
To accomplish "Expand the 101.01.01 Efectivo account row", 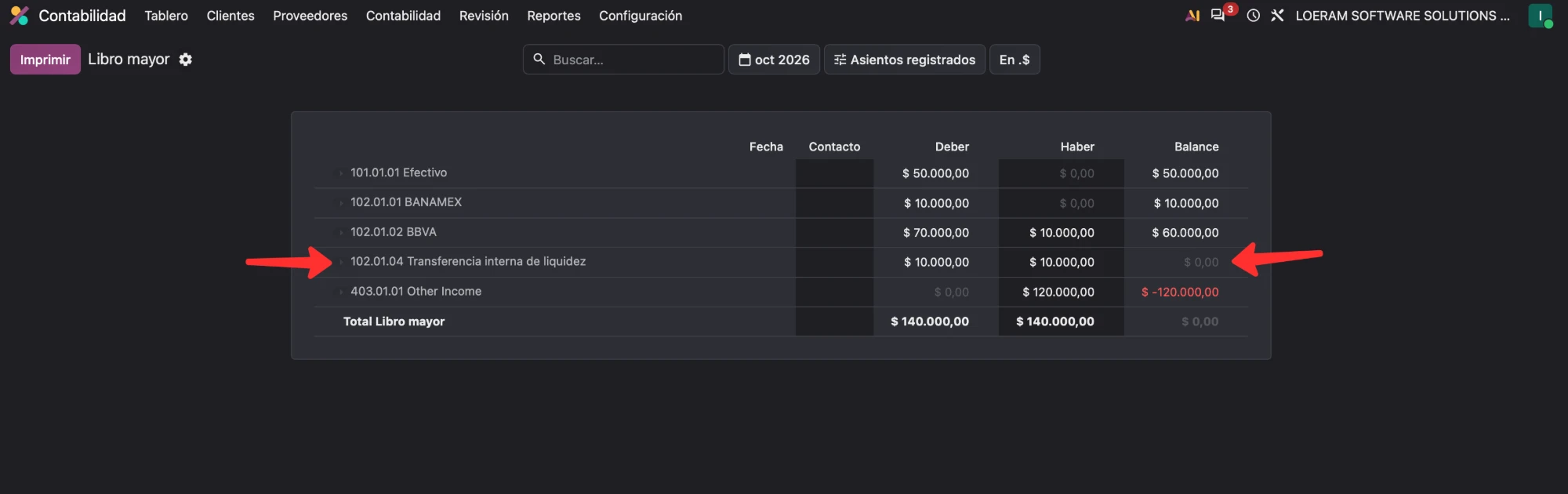I will pos(341,173).
